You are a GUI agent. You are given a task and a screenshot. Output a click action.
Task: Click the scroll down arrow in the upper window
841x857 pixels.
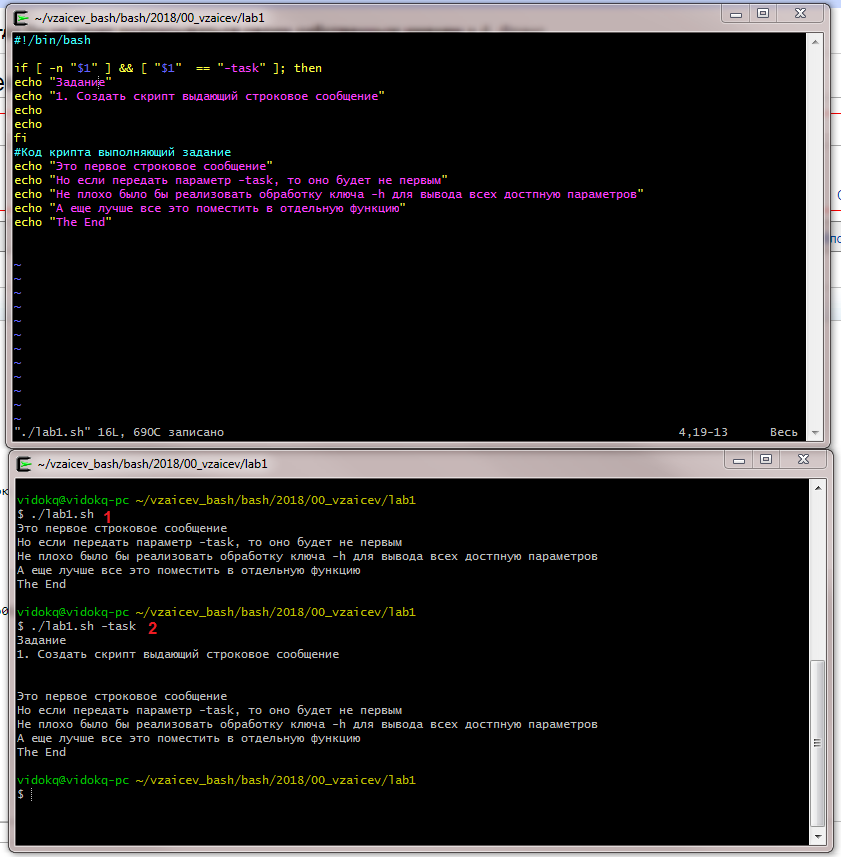point(815,432)
